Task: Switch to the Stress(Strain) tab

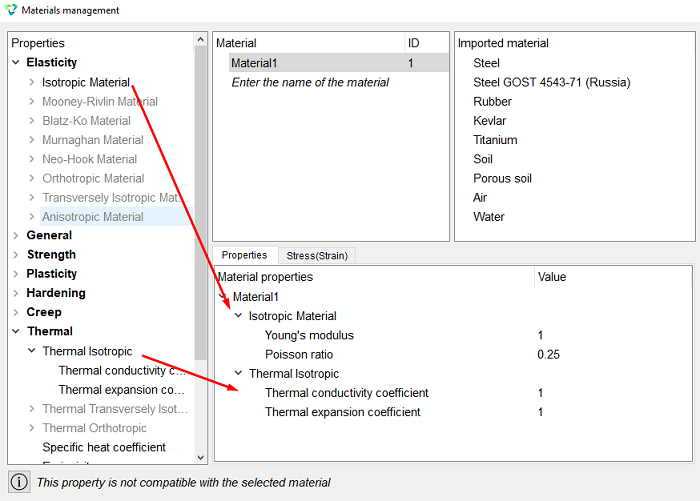Action: click(x=317, y=255)
